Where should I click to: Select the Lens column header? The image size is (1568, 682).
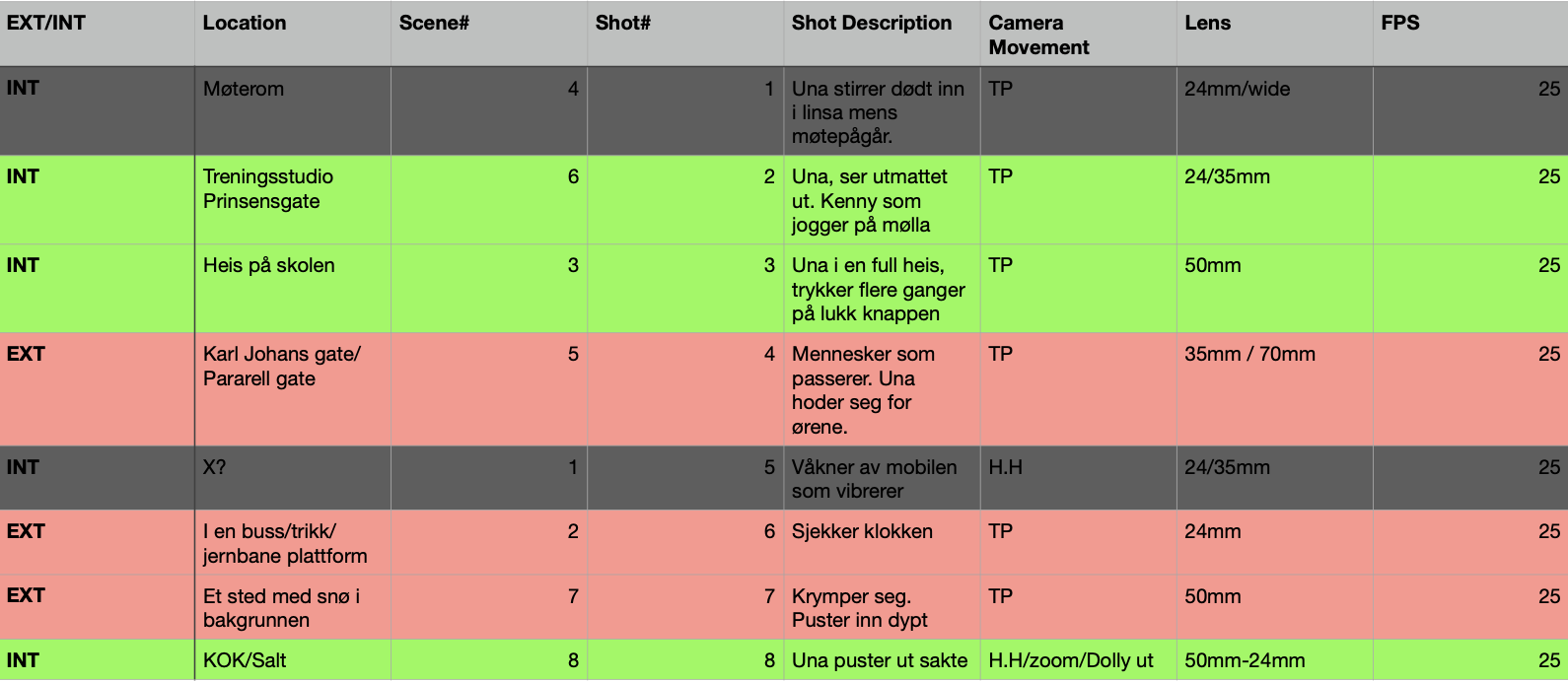point(1274,34)
